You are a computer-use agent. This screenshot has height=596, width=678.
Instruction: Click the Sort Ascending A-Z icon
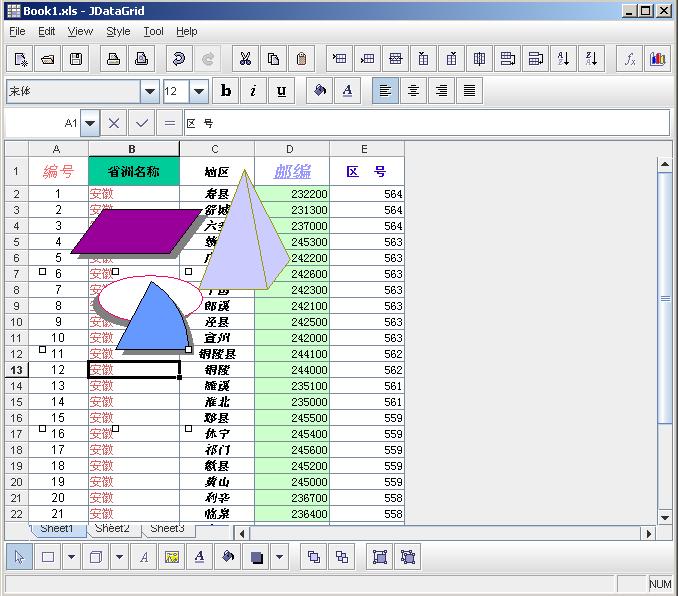(x=563, y=59)
